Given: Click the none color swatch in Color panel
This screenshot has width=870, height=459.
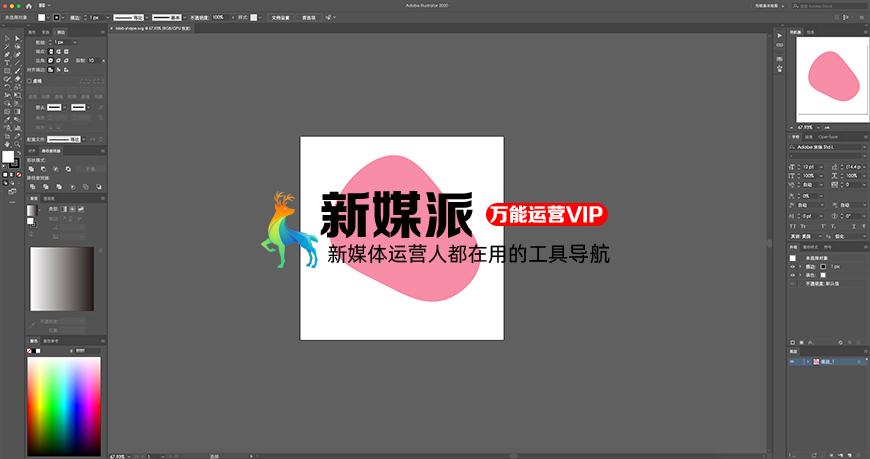Looking at the screenshot, I should pyautogui.click(x=29, y=351).
